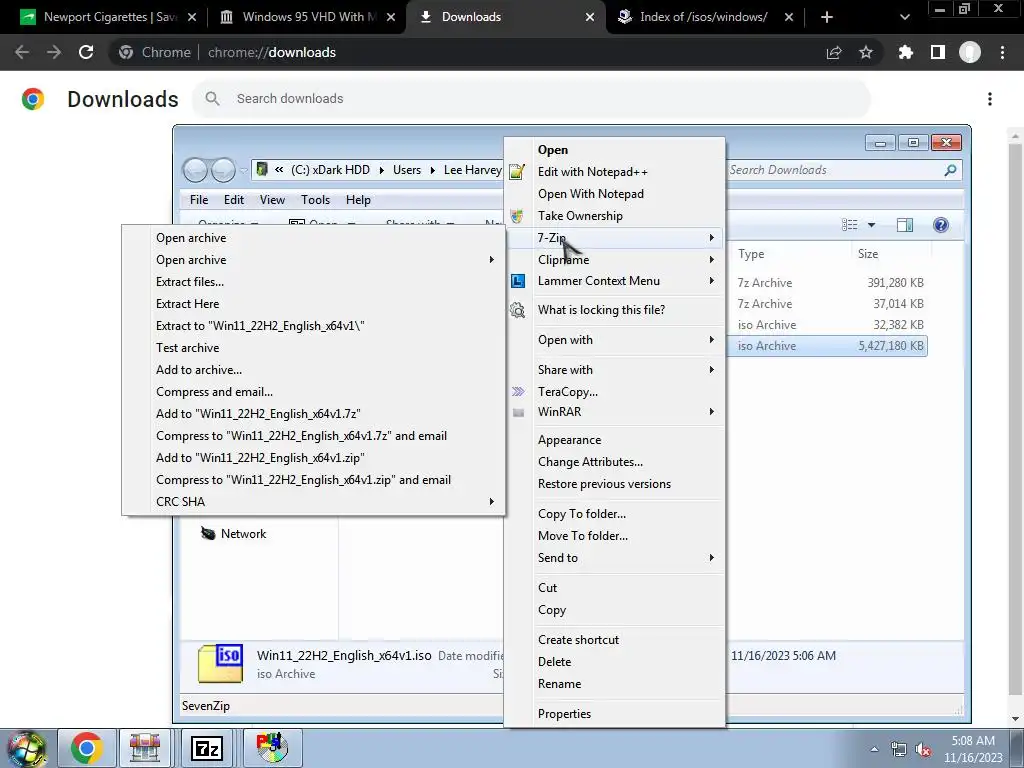Open the Explorer File menu

(x=199, y=200)
